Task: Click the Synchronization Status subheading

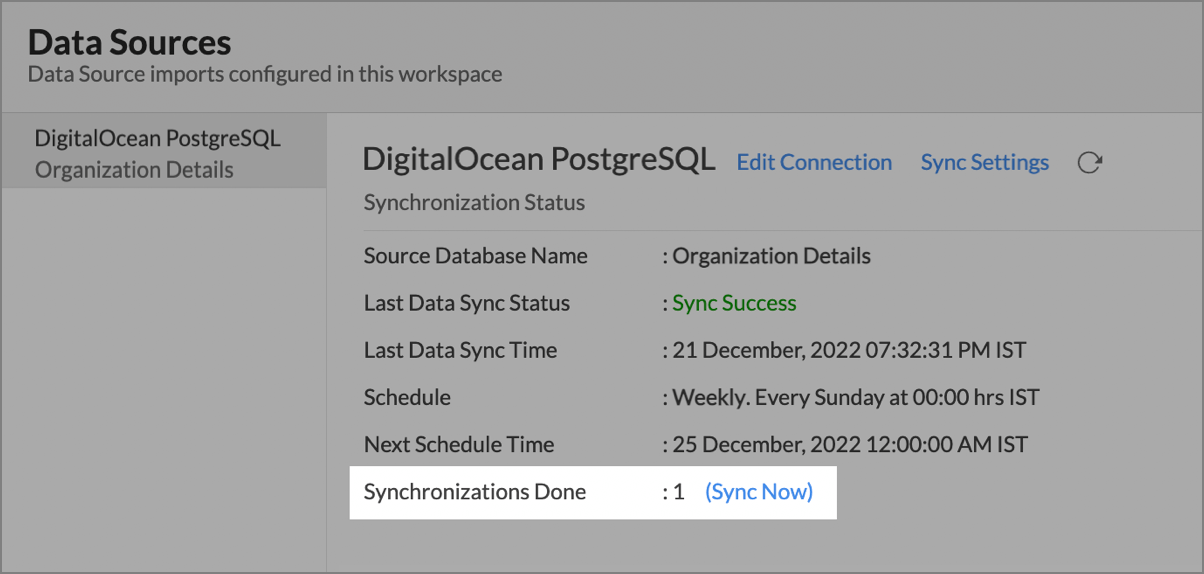Action: (474, 203)
